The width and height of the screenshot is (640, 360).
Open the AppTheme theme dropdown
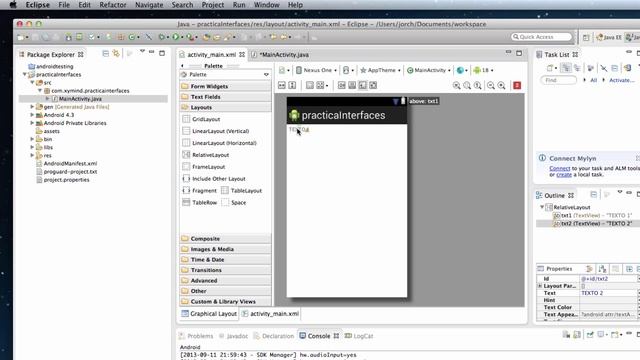(380, 70)
